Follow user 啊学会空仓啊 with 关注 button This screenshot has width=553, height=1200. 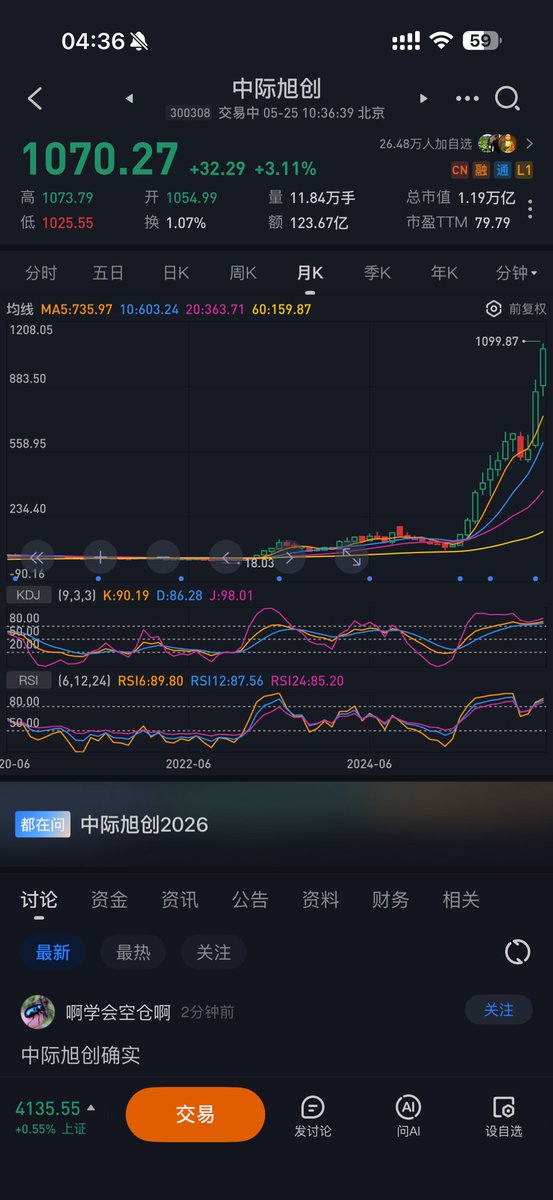click(x=498, y=1010)
